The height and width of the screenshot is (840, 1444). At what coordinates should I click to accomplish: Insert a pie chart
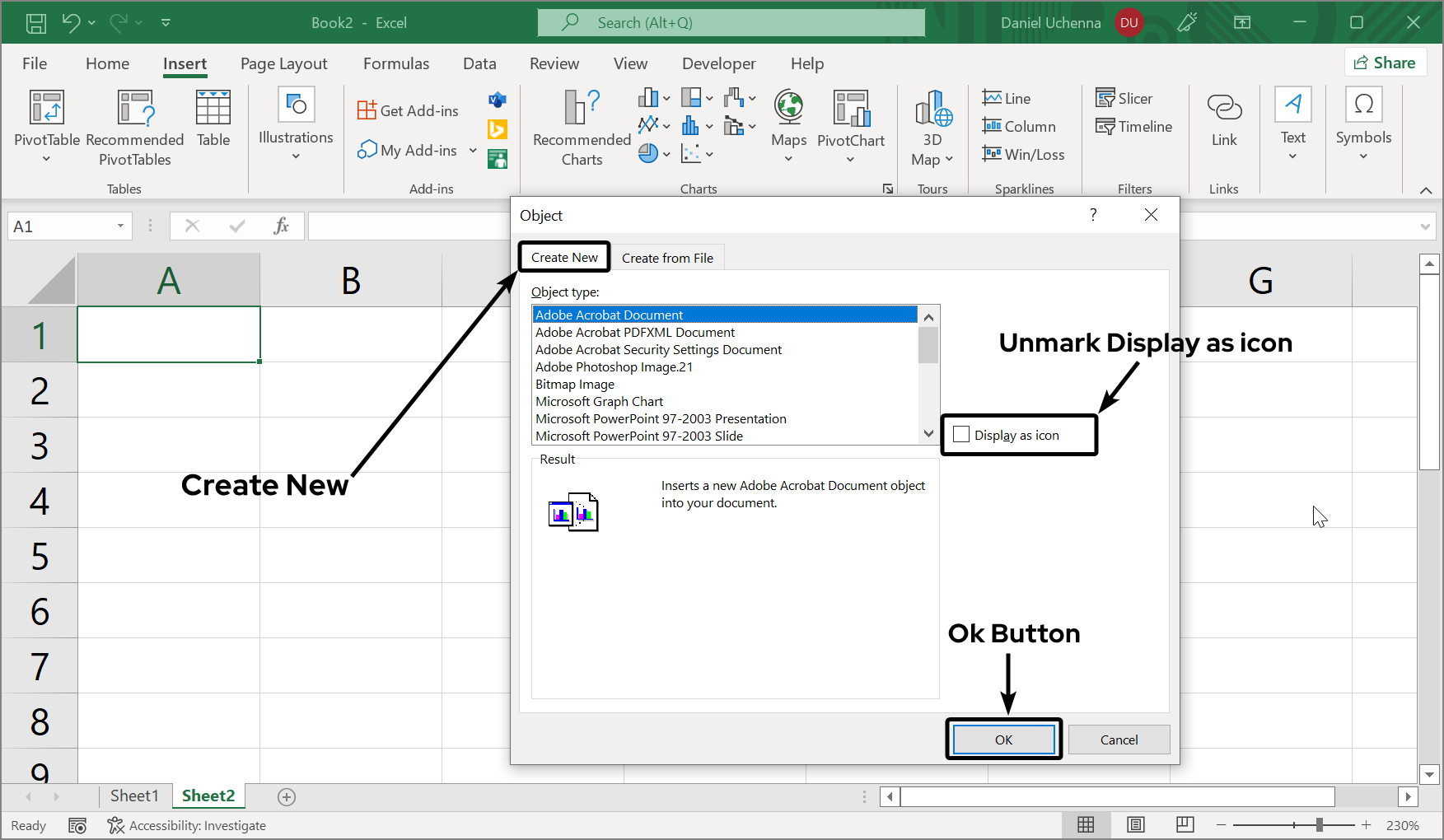[x=647, y=152]
